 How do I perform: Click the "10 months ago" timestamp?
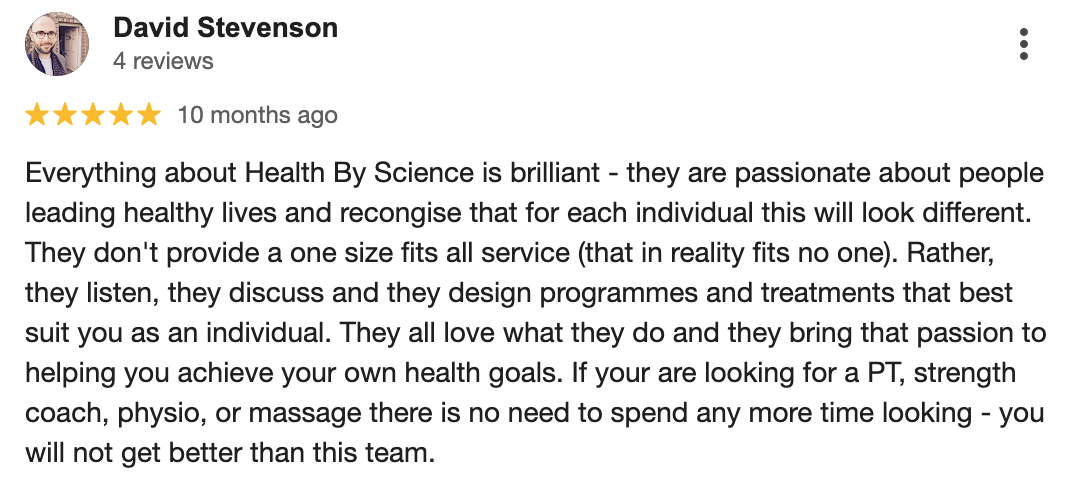coord(257,115)
